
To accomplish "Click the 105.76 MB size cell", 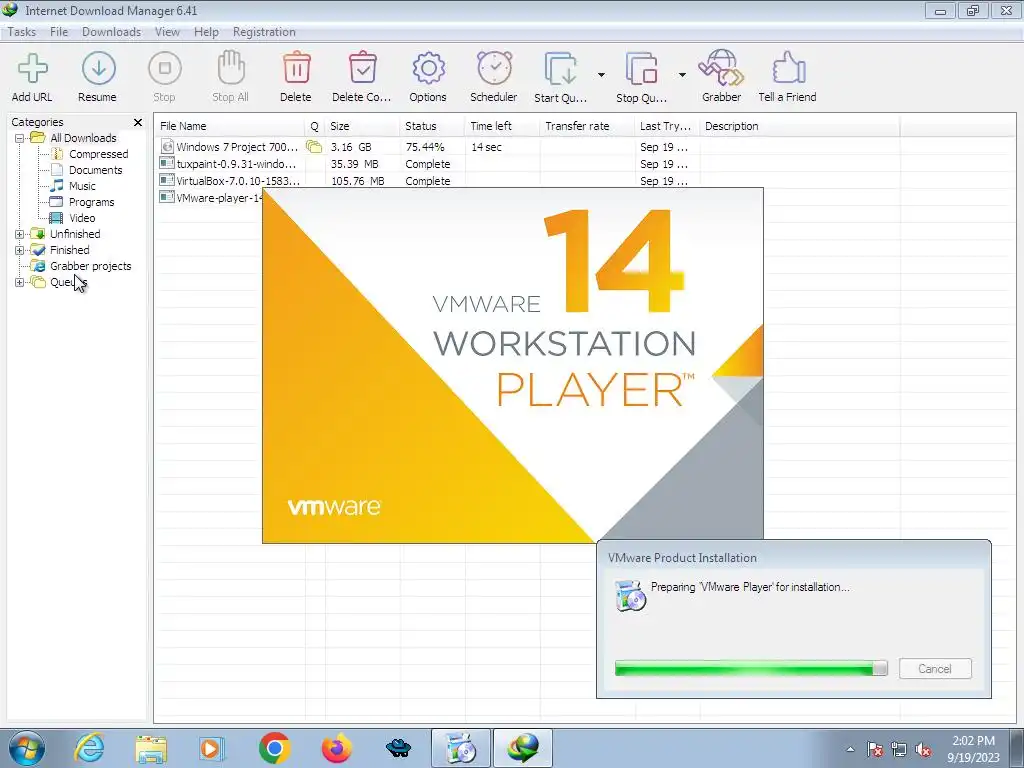I will (x=357, y=181).
